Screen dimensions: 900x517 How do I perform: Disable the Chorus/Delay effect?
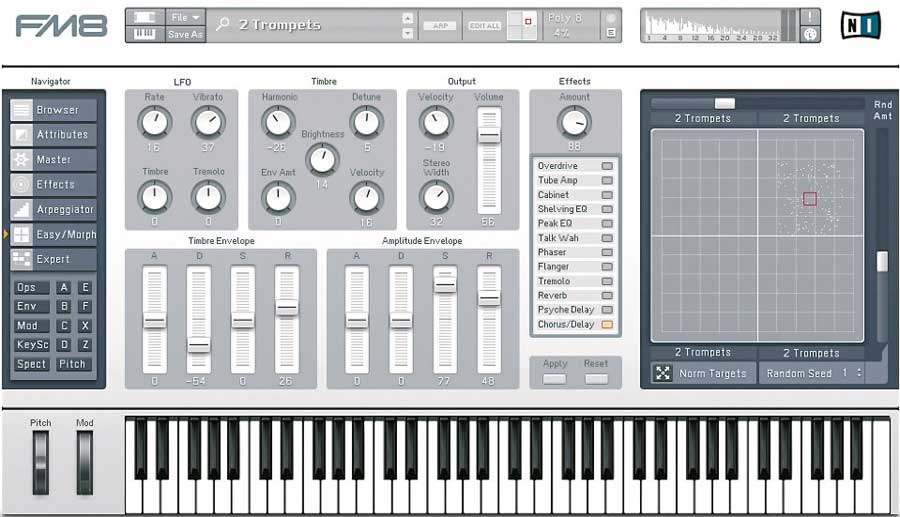(x=607, y=325)
